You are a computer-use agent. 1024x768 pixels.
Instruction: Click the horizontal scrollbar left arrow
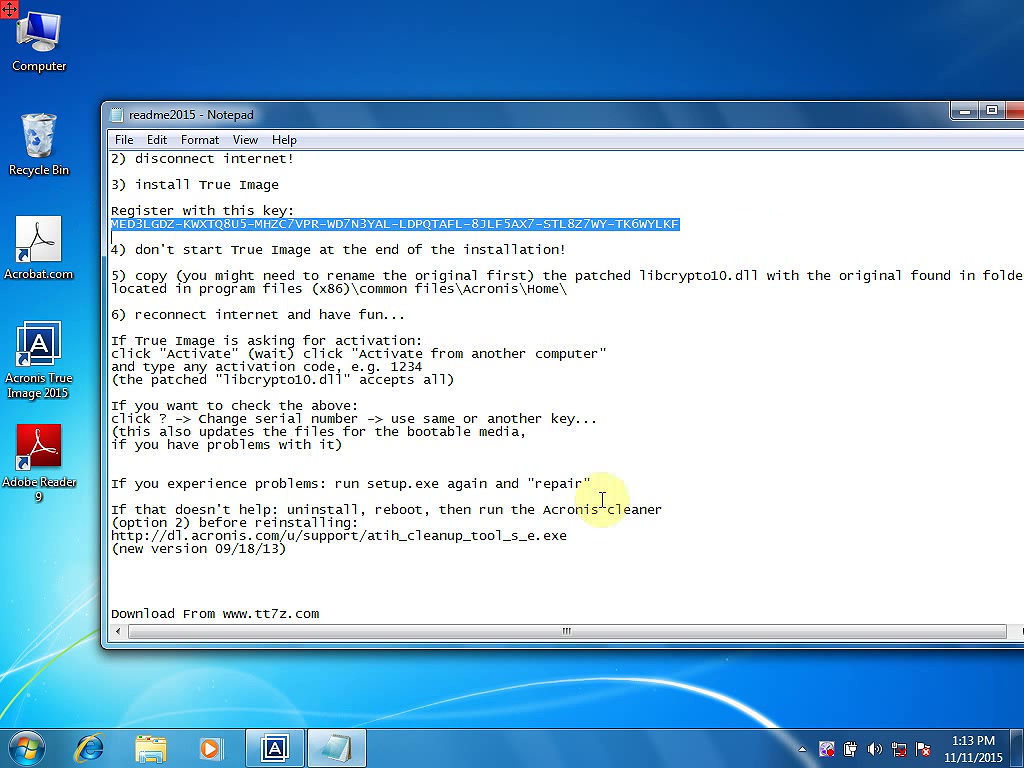[118, 632]
